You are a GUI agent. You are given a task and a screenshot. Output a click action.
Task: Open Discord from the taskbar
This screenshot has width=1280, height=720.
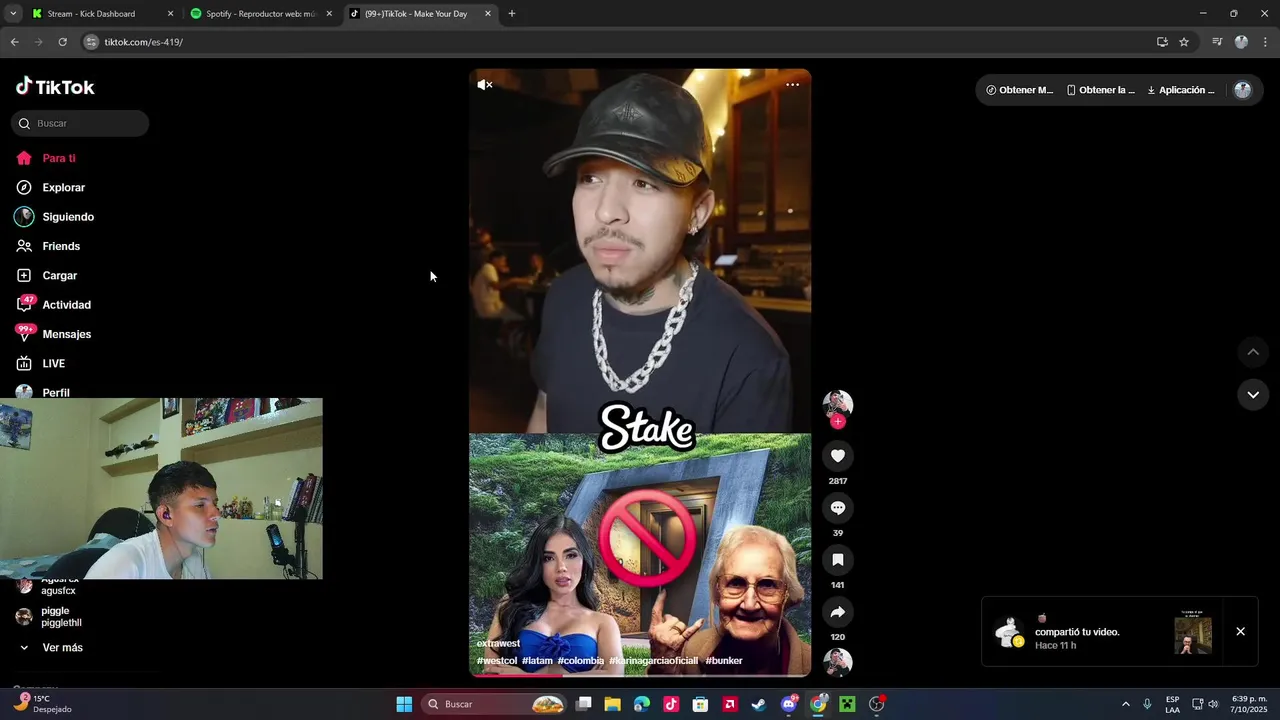(789, 704)
